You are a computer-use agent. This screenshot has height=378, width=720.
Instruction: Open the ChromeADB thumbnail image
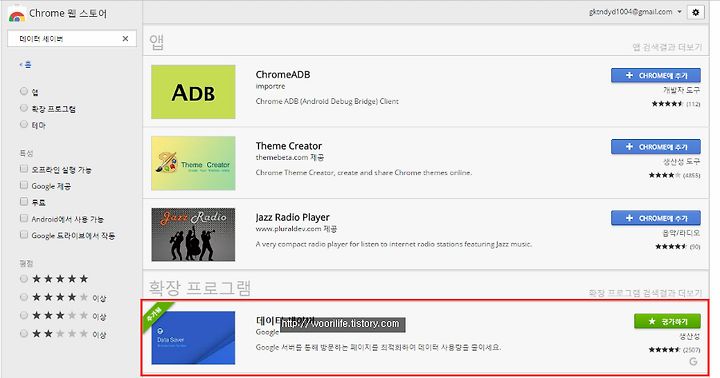(193, 92)
